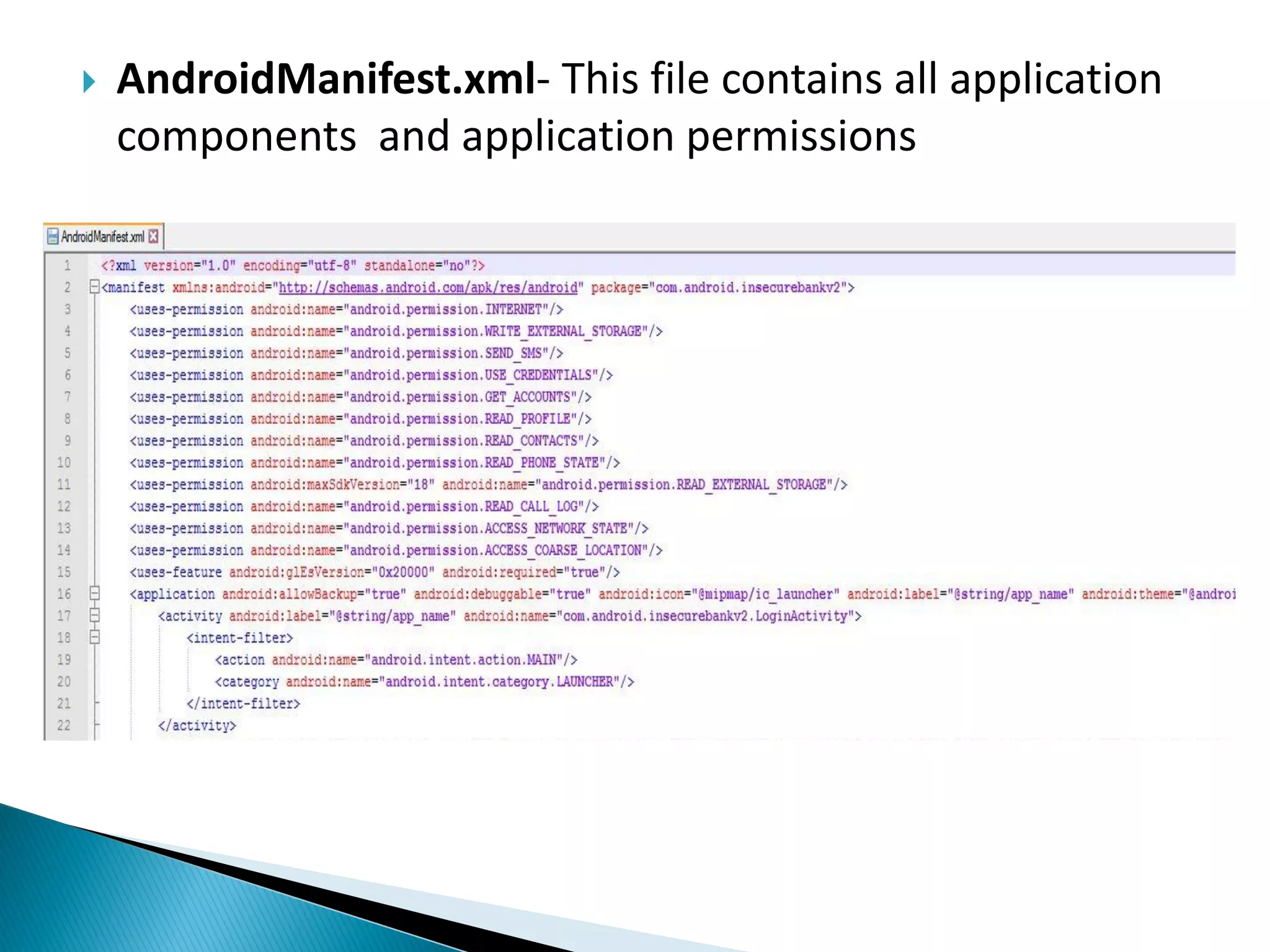Click the android.intent.category.LAUNCHER line
Image resolution: width=1270 pixels, height=952 pixels.
425,682
